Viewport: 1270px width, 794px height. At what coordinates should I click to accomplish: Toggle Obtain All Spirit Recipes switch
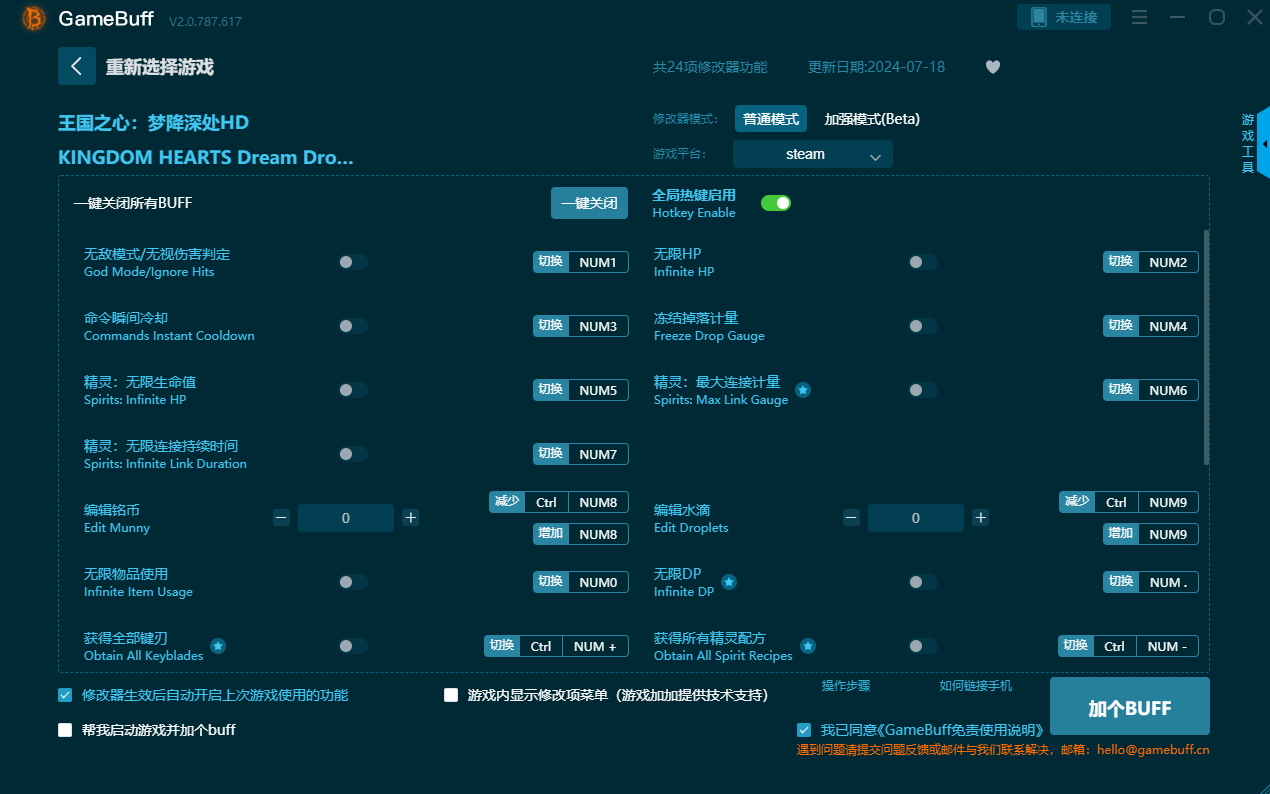click(923, 646)
